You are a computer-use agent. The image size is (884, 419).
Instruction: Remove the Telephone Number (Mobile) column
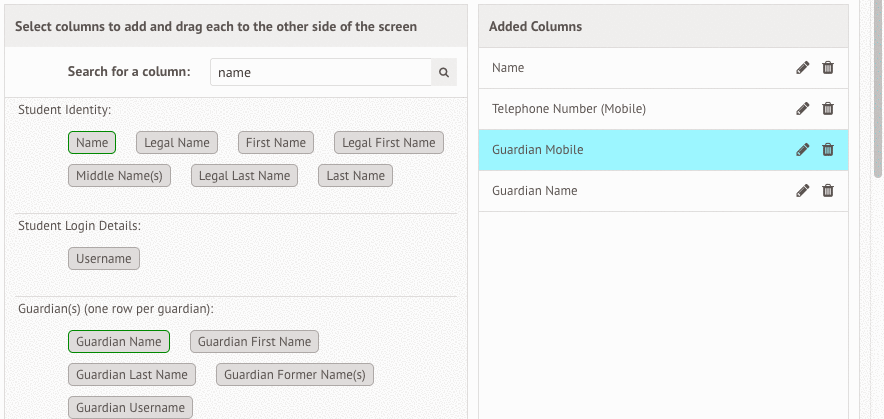pyautogui.click(x=828, y=109)
